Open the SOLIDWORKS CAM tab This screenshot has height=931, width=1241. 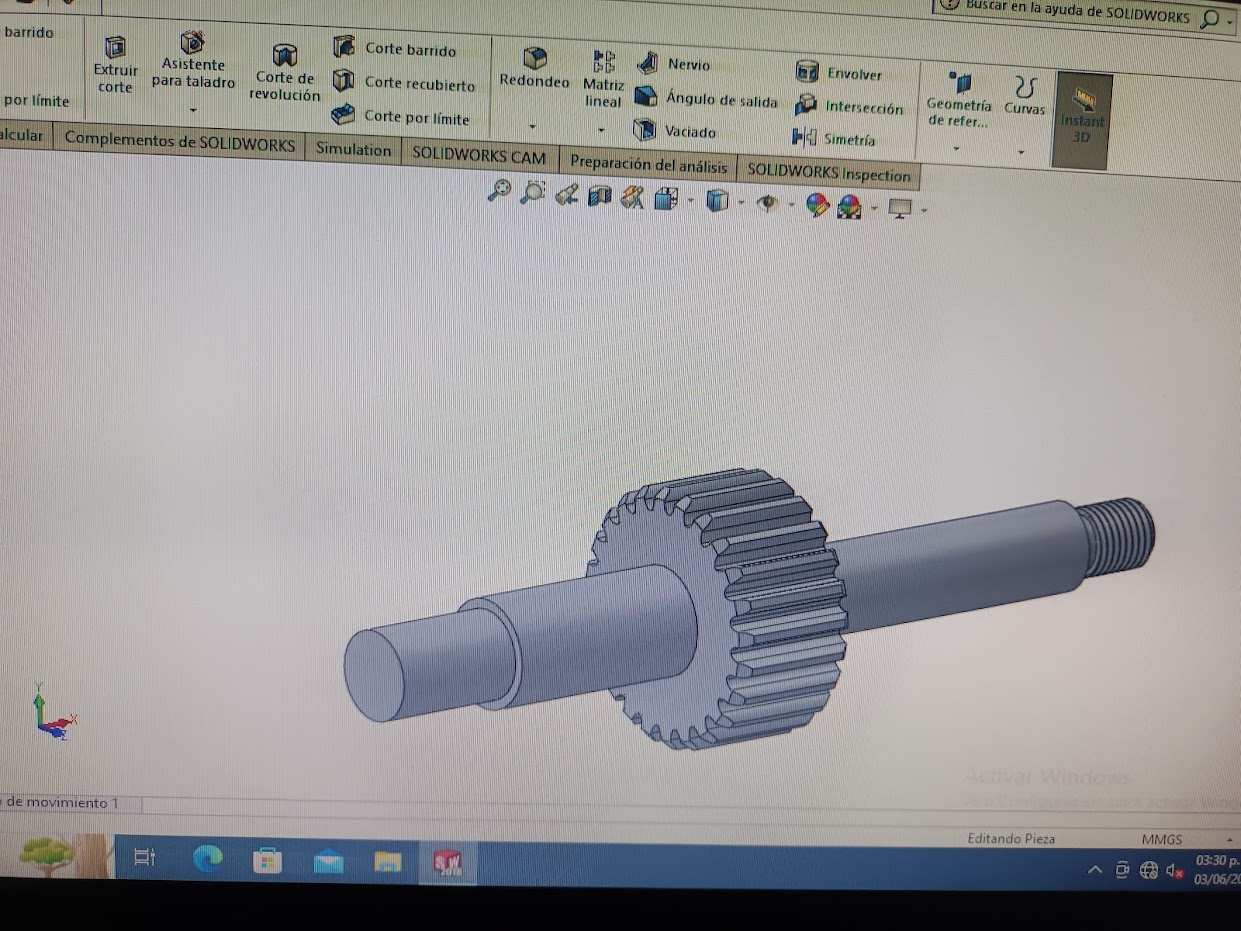click(x=479, y=156)
